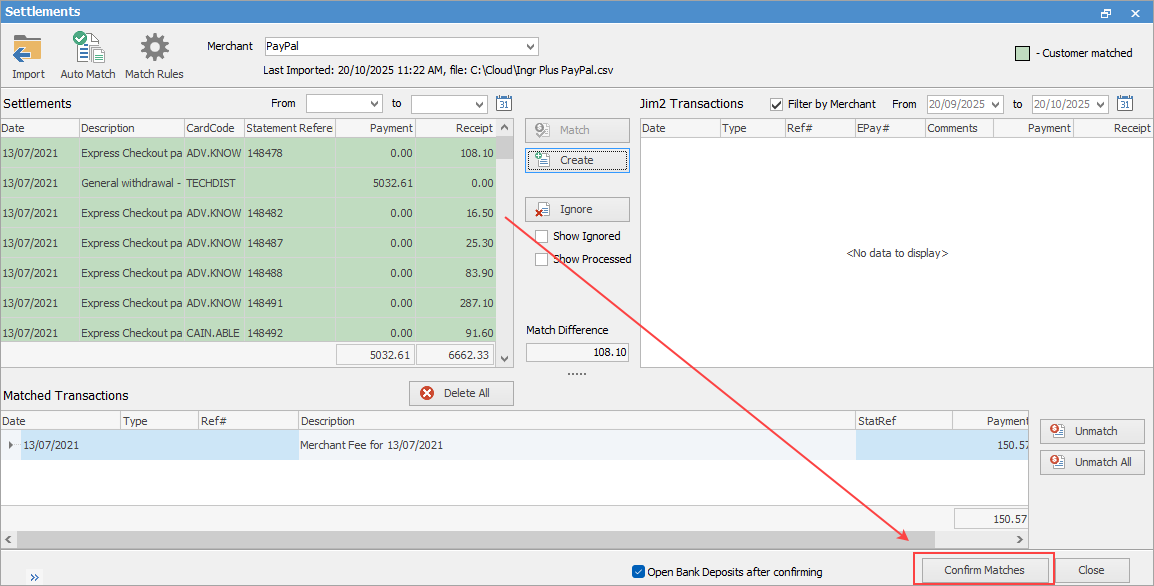Viewport: 1154px width, 586px height.
Task: Expand the Merchant PayPal dropdown
Action: [530, 47]
